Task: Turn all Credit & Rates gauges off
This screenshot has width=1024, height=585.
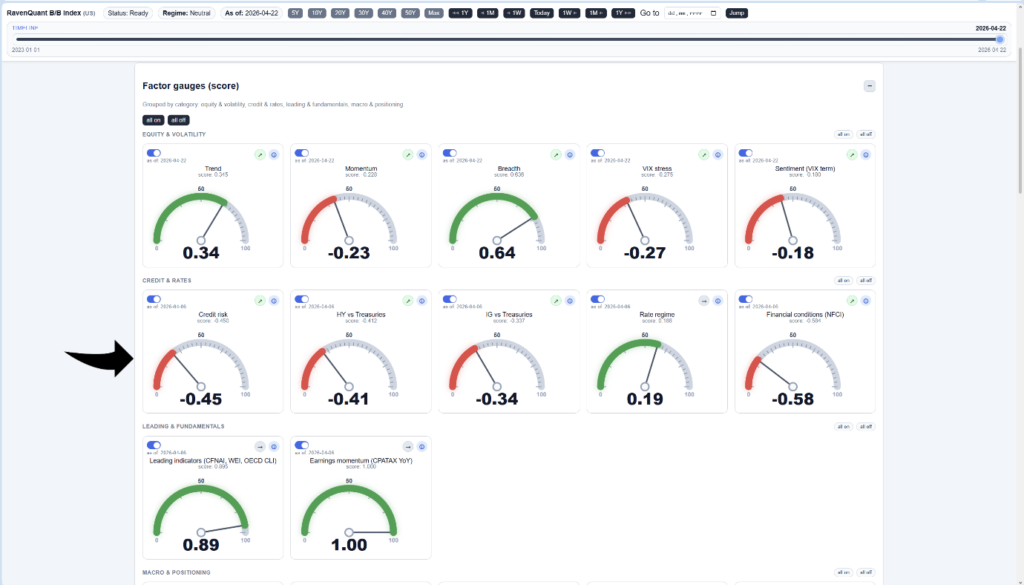Action: click(x=866, y=280)
